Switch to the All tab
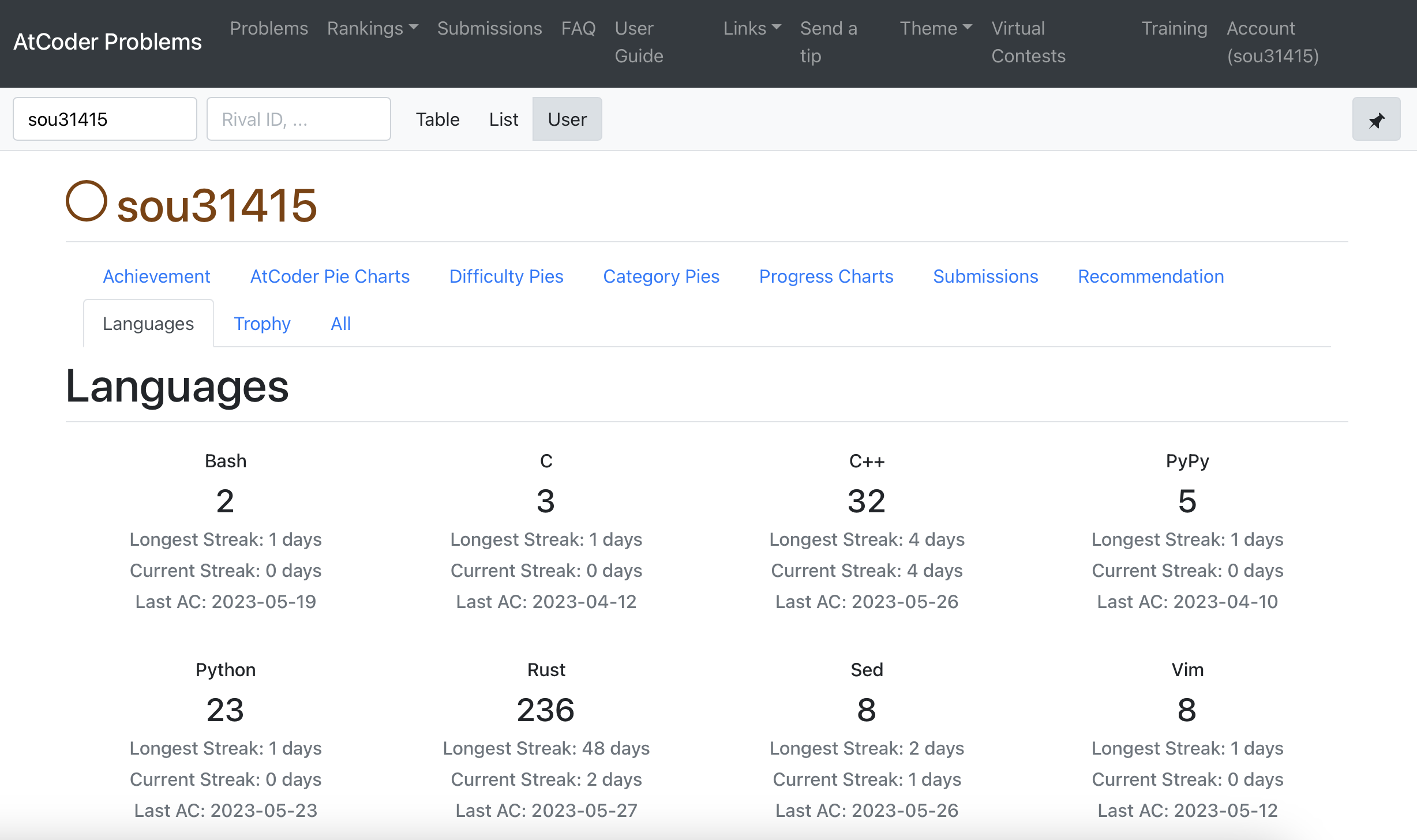The image size is (1417, 840). pos(340,324)
